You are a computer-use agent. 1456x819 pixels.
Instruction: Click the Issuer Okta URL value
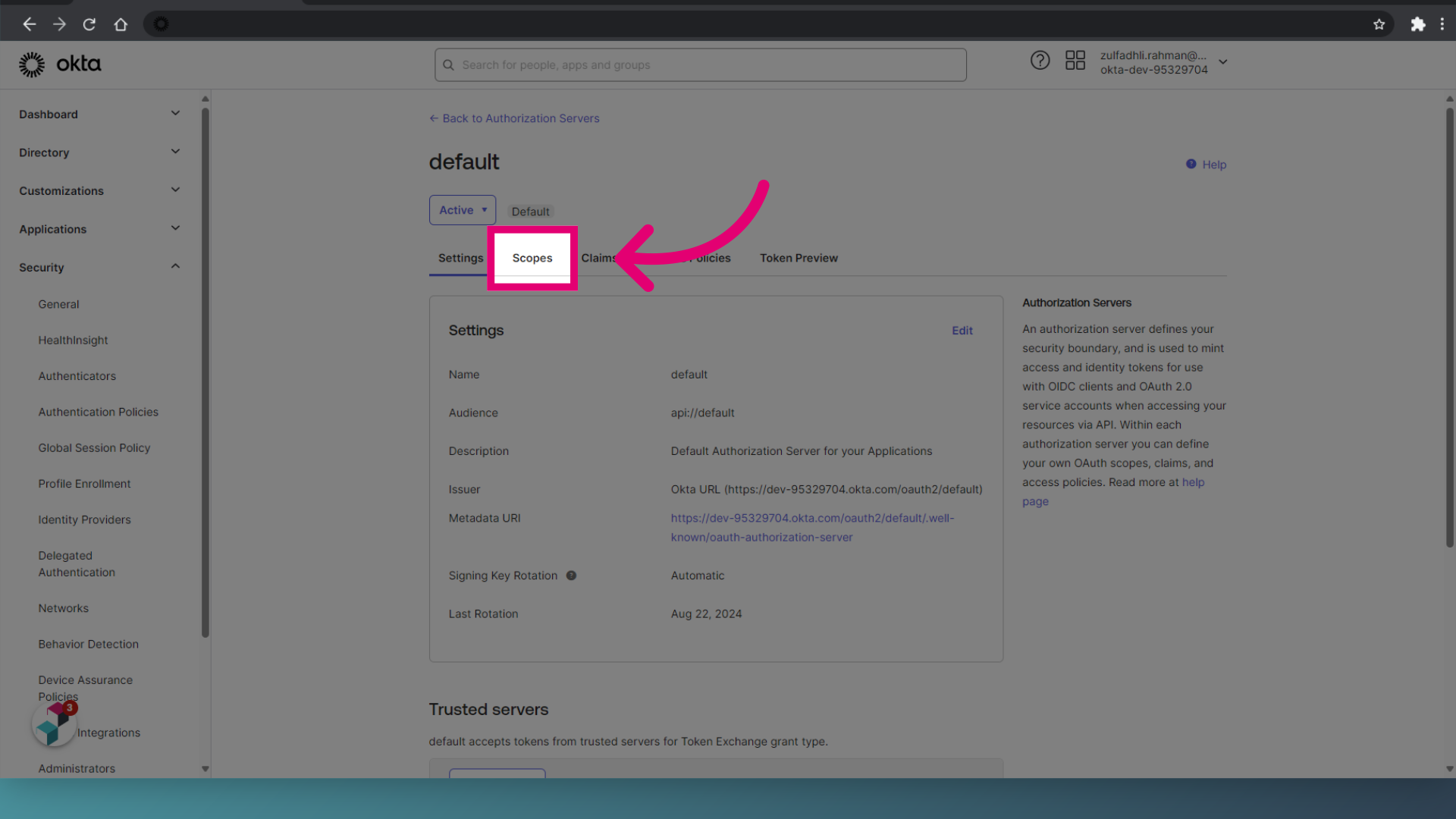pyautogui.click(x=827, y=490)
